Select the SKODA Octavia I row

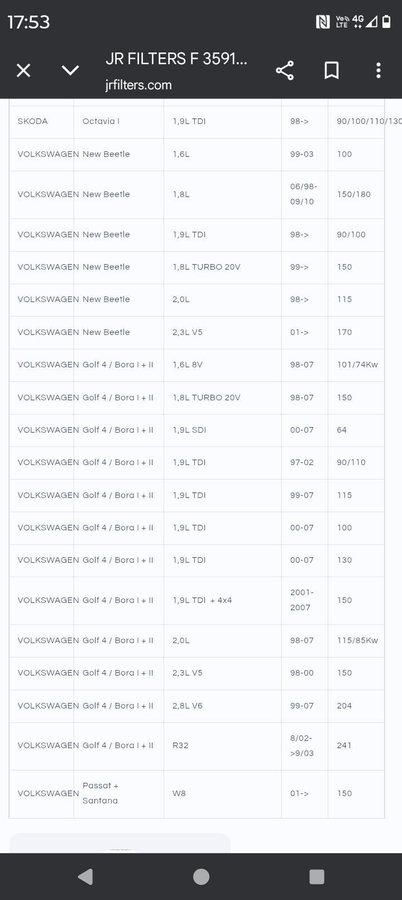click(x=197, y=122)
